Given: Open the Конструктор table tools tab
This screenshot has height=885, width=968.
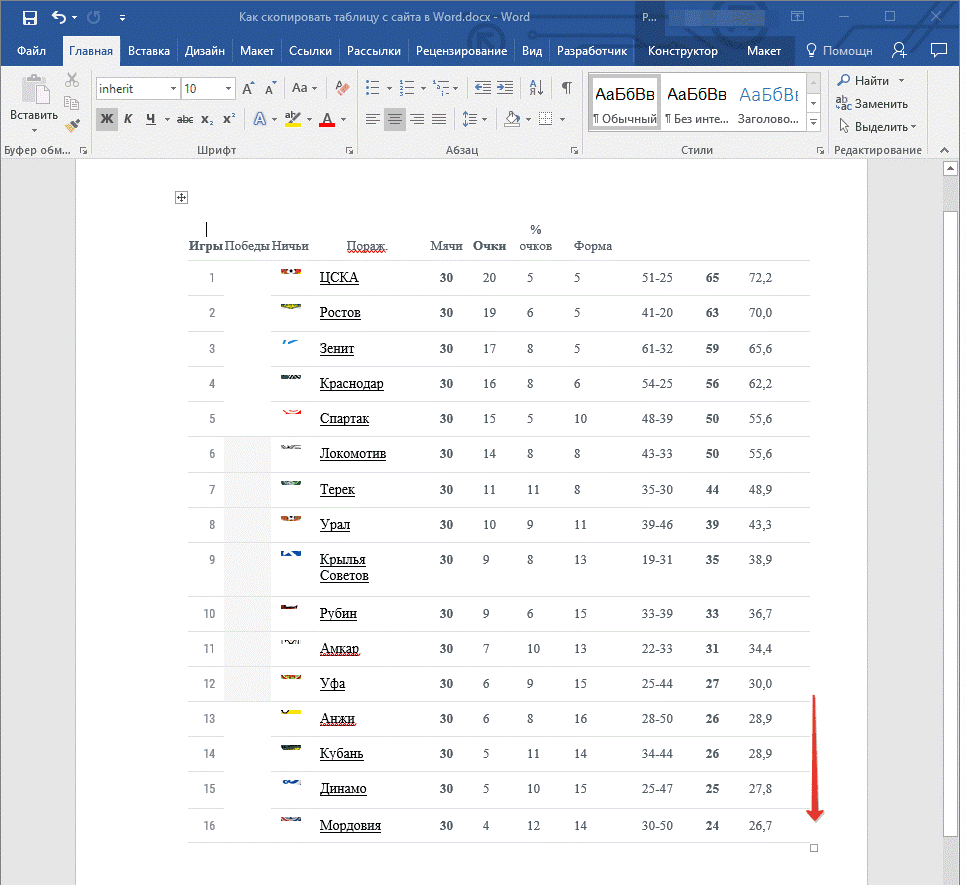Looking at the screenshot, I should pyautogui.click(x=682, y=51).
